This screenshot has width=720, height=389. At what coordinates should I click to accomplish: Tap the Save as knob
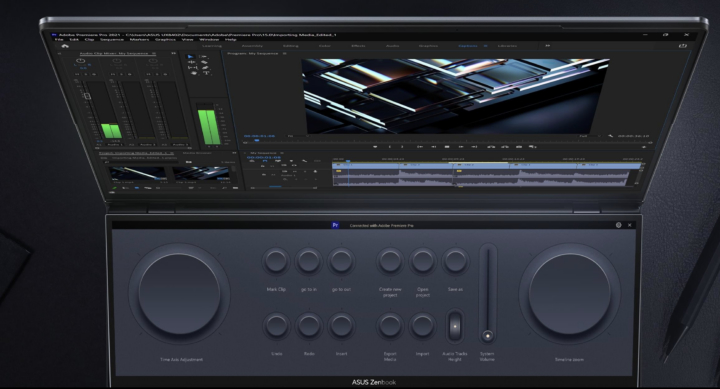point(455,261)
